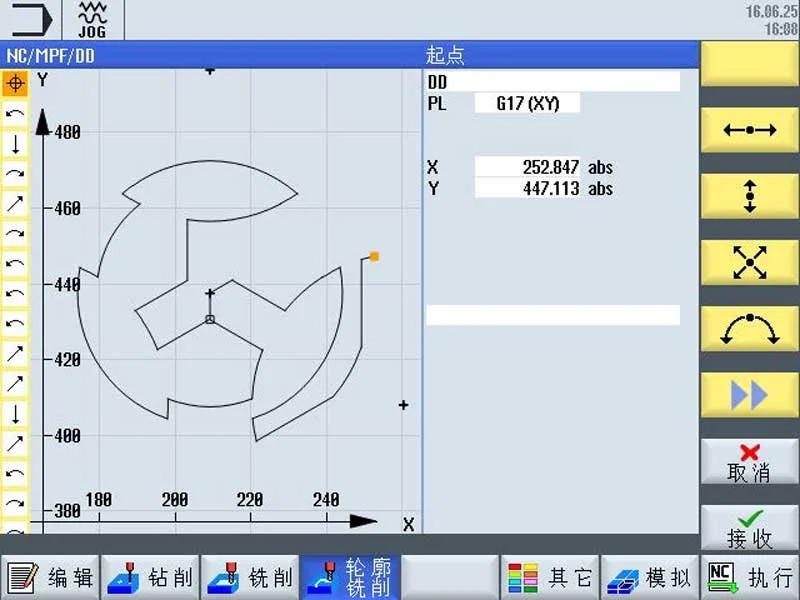Select the contour start point crosshair tool

click(15, 84)
